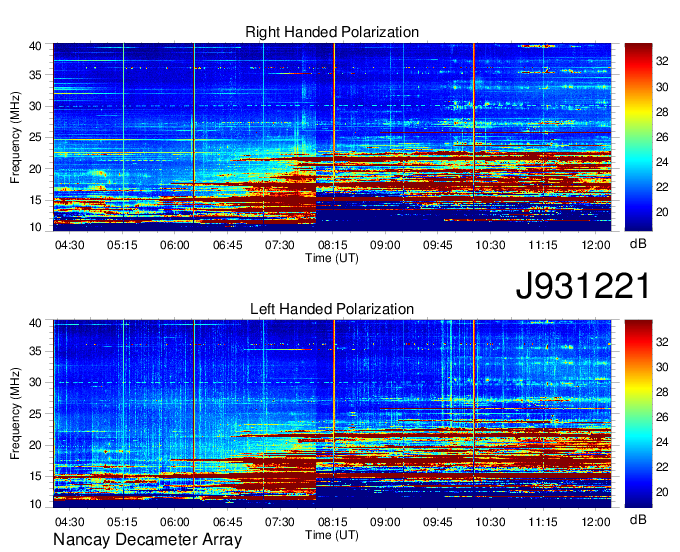Click the 11:15 time tick under Right Handed plot

[543, 245]
